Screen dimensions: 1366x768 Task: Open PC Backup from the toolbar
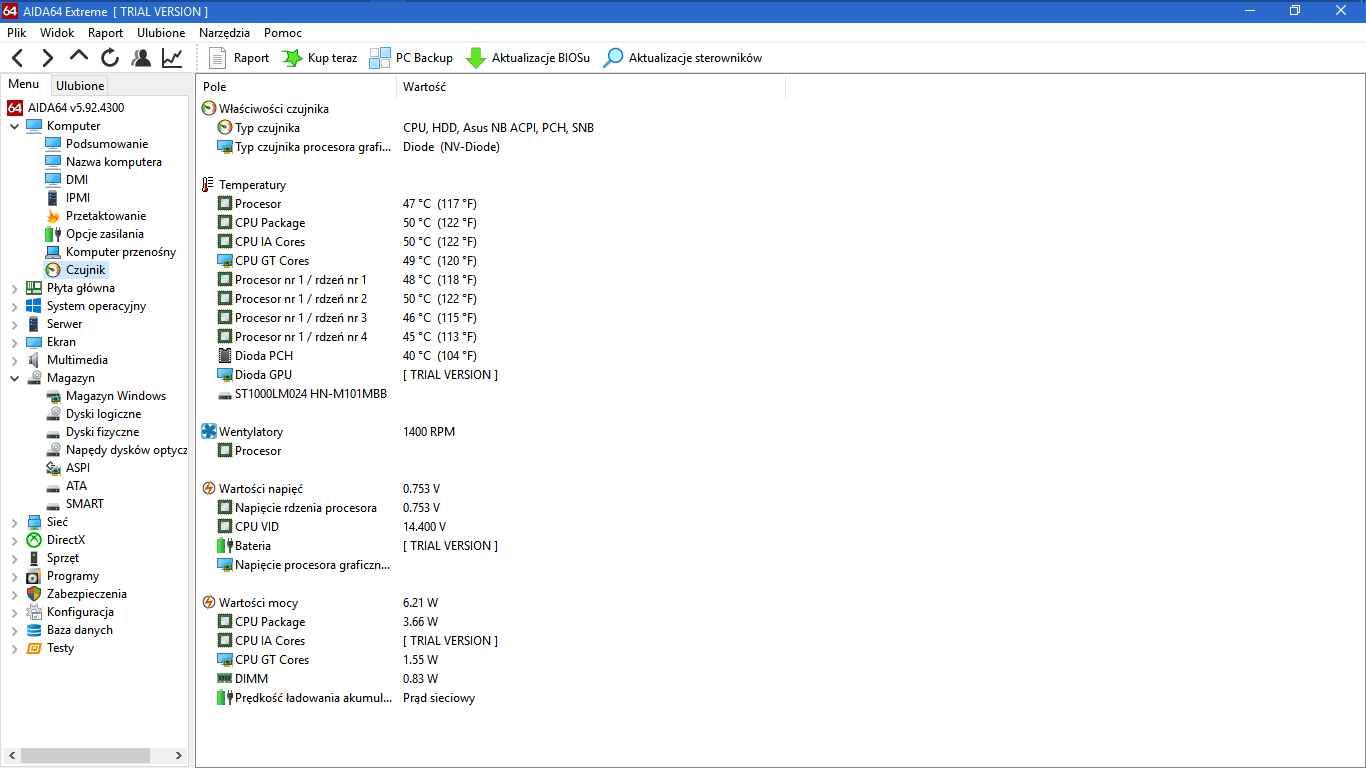411,58
